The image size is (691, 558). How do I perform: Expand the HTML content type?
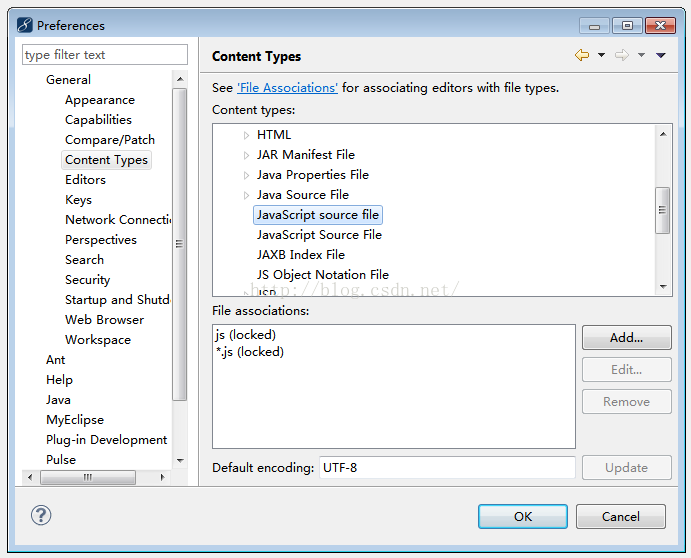click(x=246, y=135)
